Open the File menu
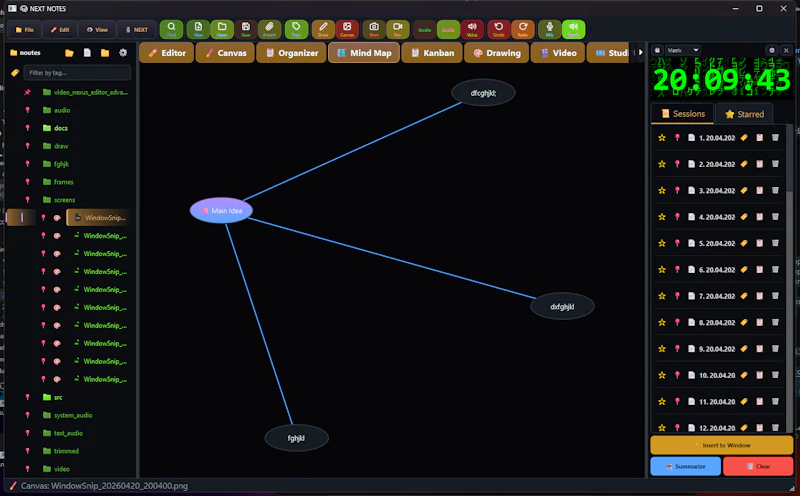Screen dimensions: 800x496 (24, 30)
